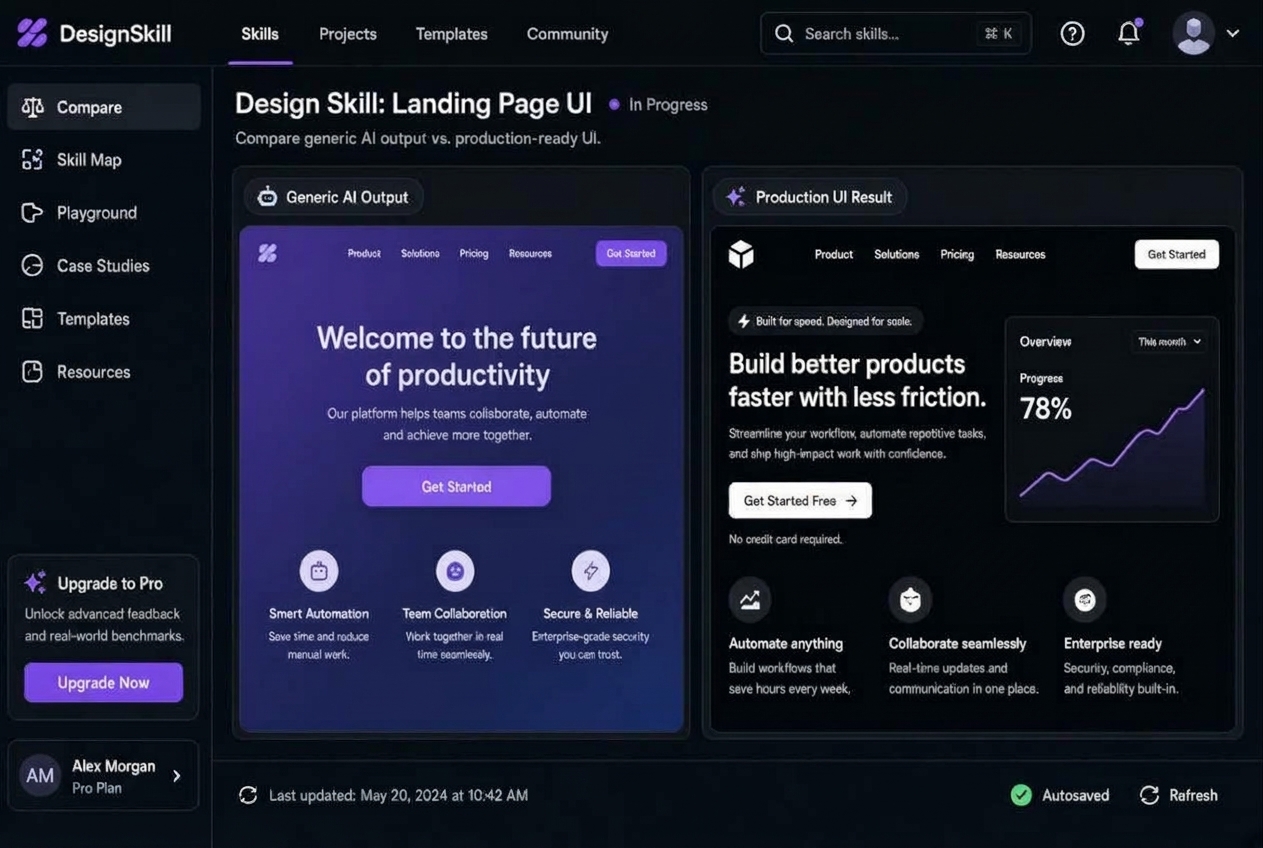Click the Case Studies pie icon
The image size is (1263, 848).
pos(33,266)
